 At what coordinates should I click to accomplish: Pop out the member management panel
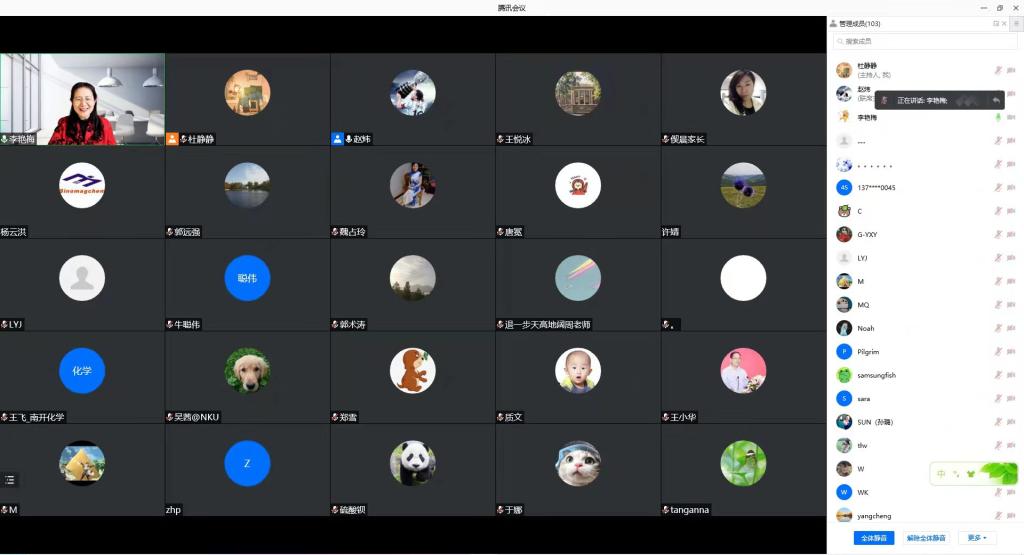pos(996,23)
